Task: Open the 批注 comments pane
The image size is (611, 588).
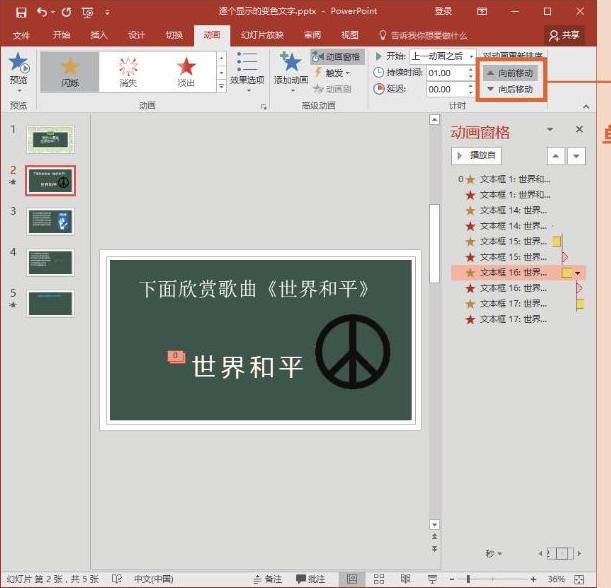Action: point(311,579)
